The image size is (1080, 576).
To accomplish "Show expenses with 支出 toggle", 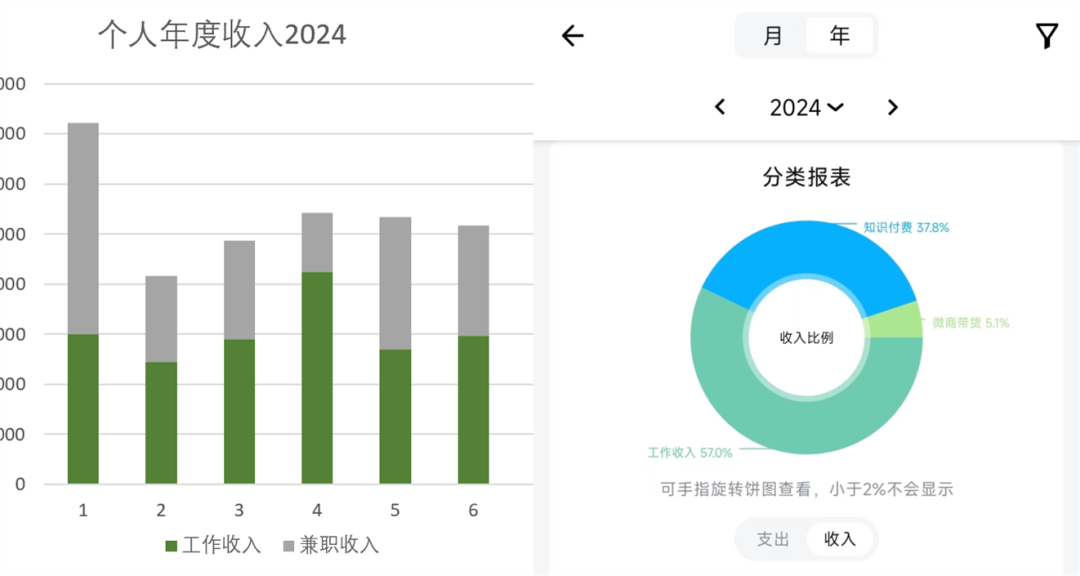I will point(773,539).
